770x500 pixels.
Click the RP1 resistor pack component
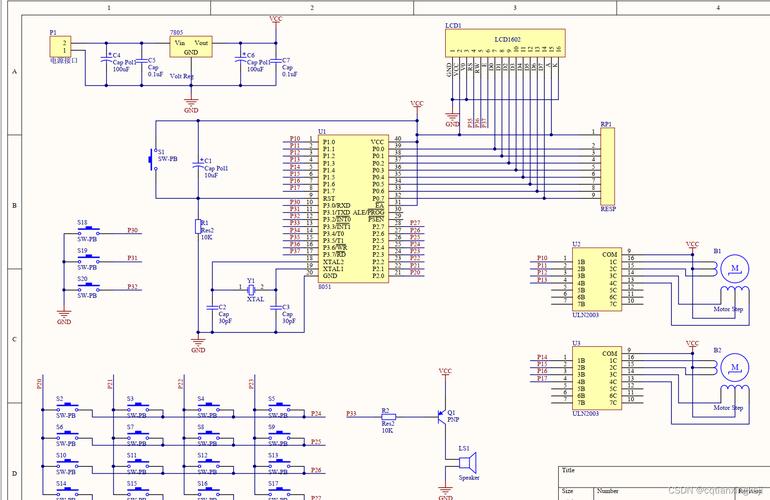click(607, 167)
